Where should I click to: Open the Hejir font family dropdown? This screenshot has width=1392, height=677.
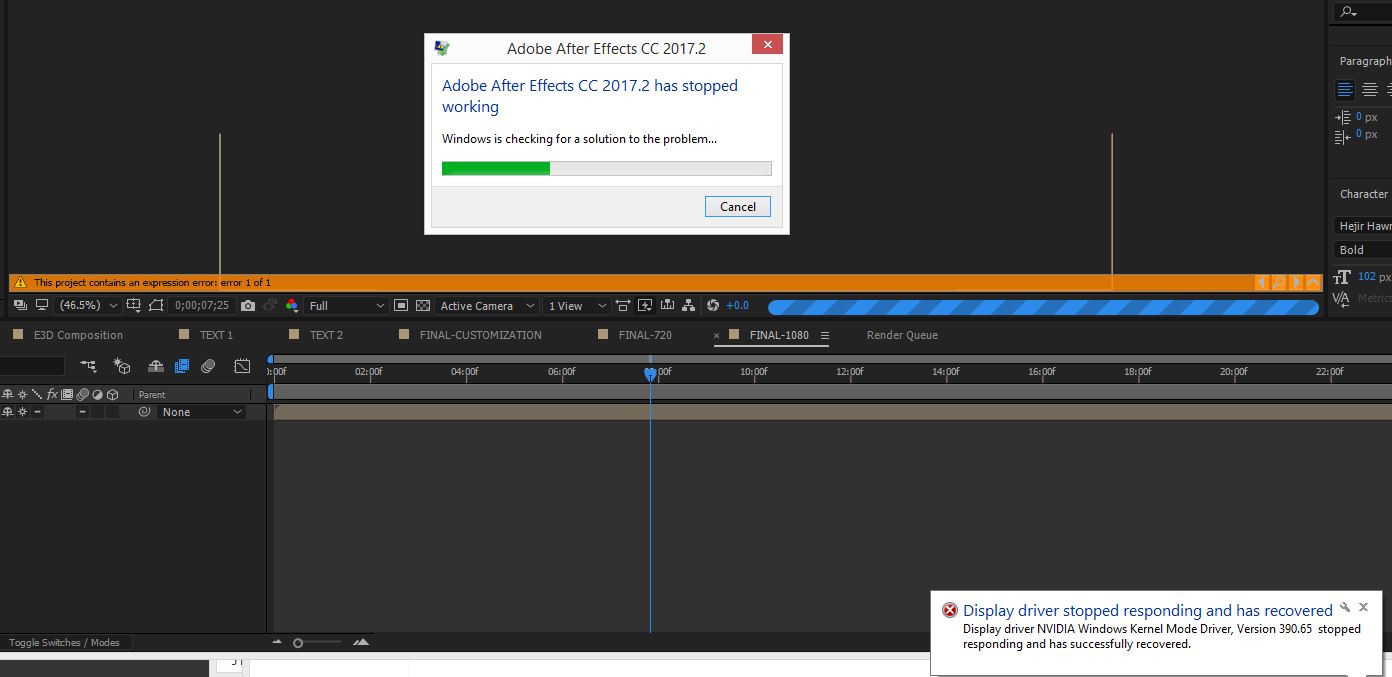[1363, 226]
